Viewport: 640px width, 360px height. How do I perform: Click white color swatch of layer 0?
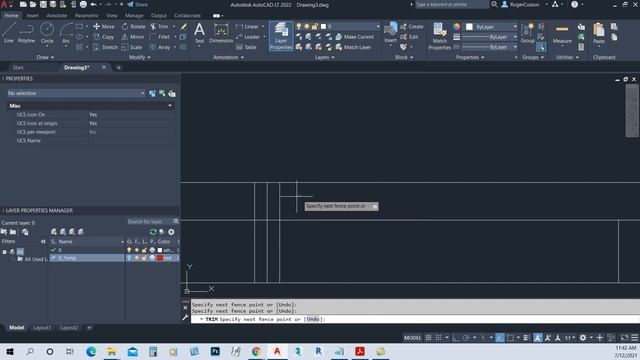pyautogui.click(x=160, y=250)
